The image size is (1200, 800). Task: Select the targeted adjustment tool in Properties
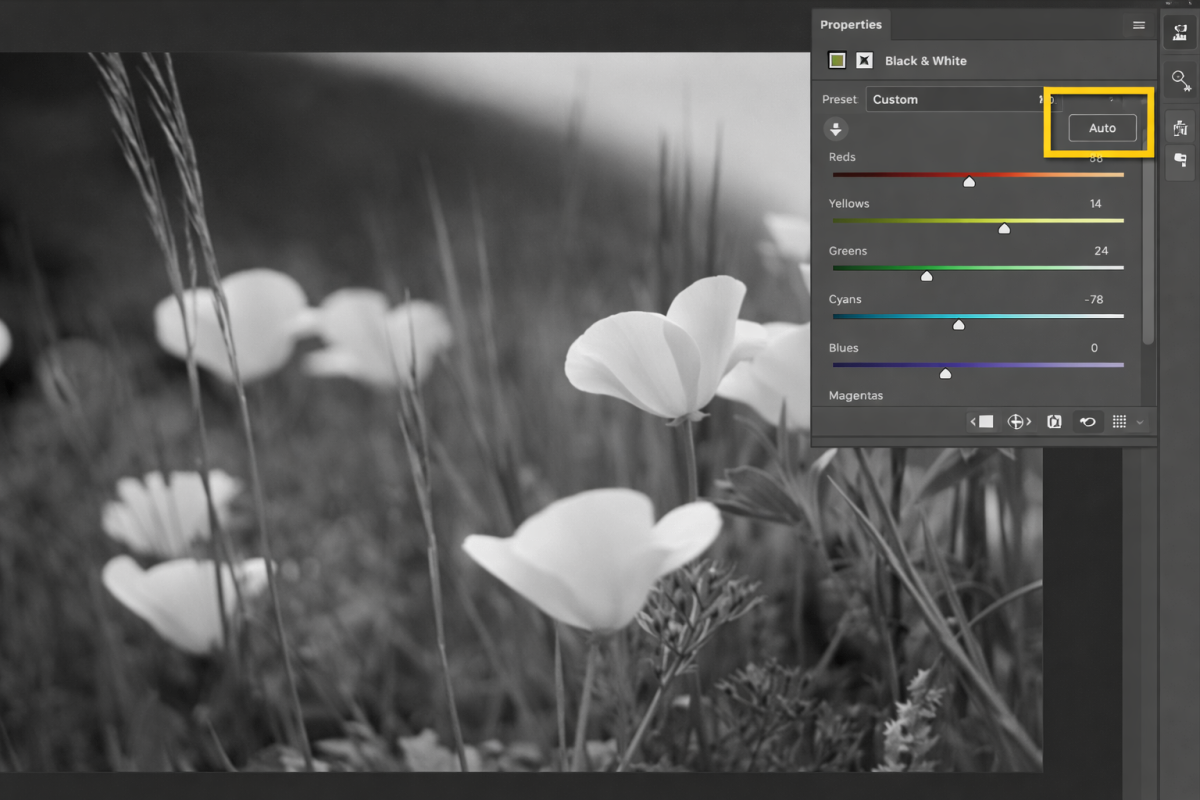835,128
